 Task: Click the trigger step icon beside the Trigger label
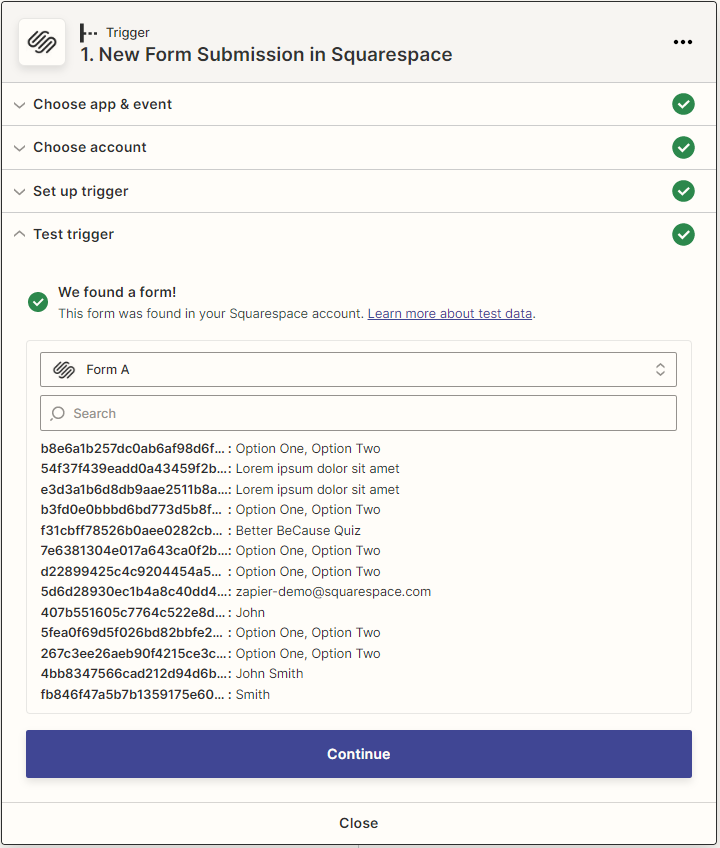pos(88,33)
